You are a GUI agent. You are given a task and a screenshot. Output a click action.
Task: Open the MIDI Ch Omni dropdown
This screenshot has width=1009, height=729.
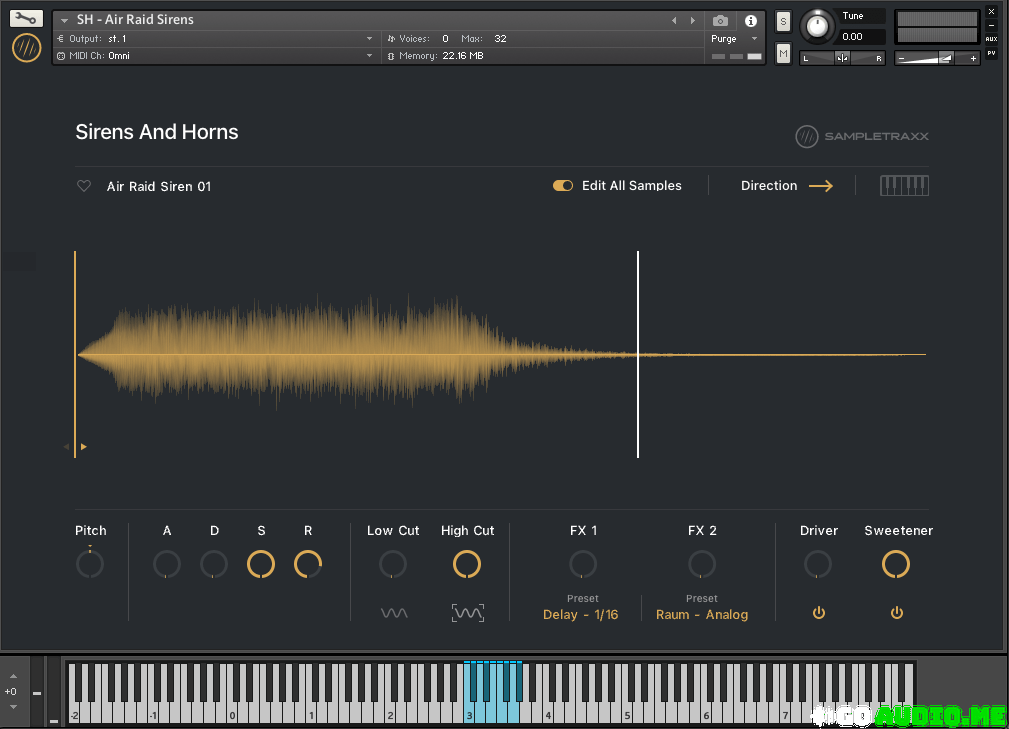[369, 56]
